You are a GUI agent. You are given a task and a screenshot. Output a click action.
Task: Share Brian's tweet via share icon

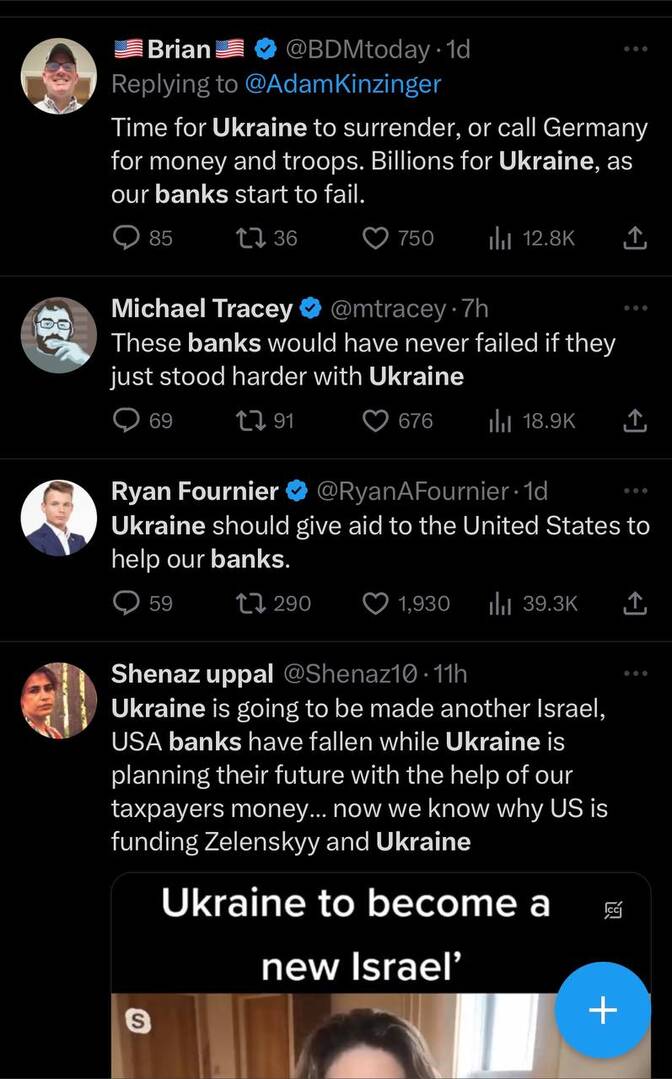[x=634, y=238]
